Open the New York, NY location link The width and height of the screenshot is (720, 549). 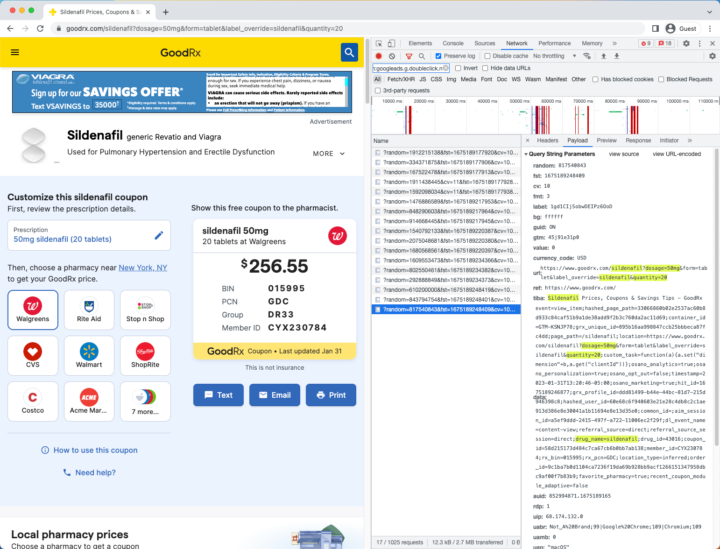pyautogui.click(x=143, y=268)
